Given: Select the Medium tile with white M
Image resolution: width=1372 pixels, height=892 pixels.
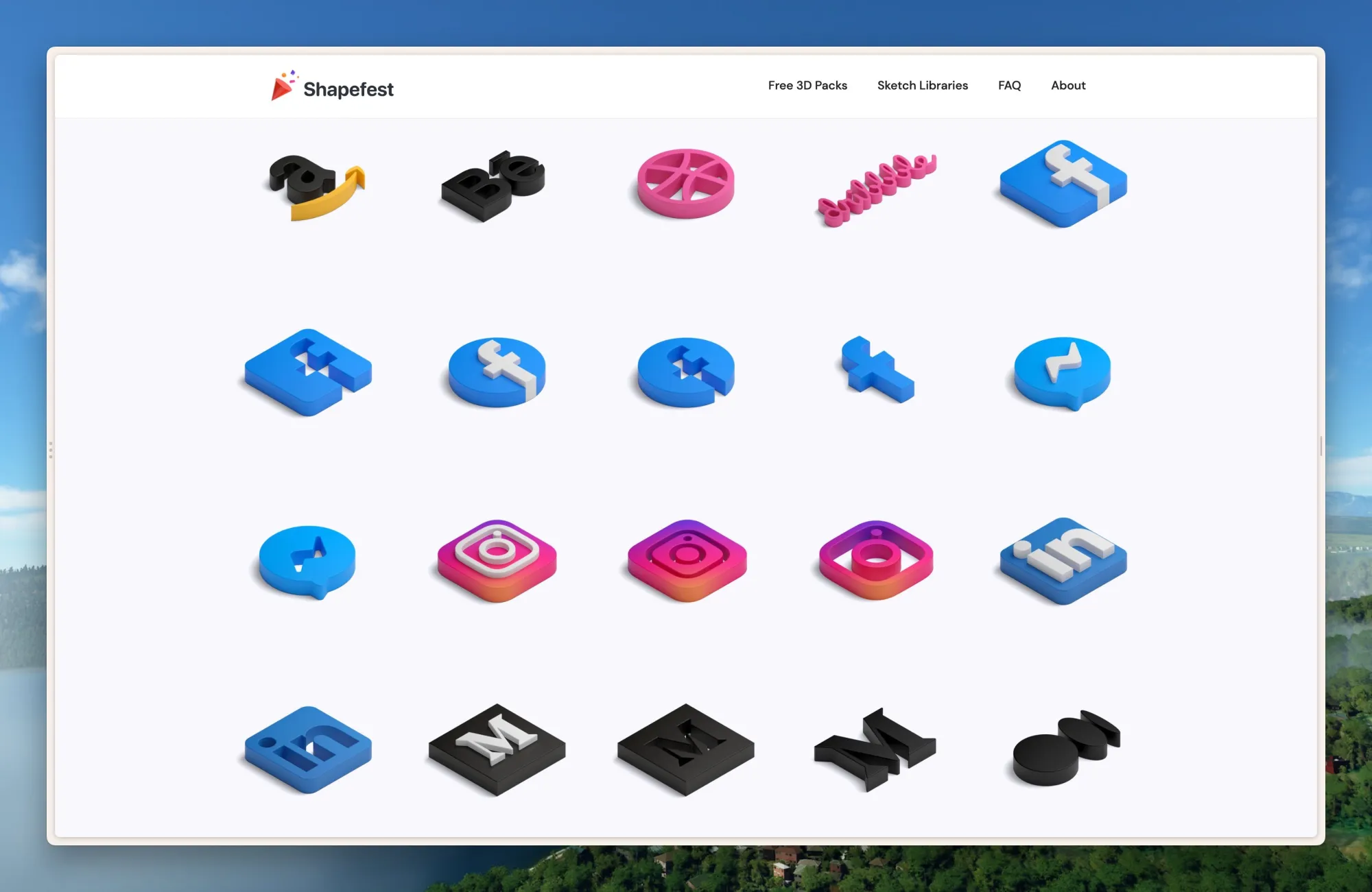Looking at the screenshot, I should (x=497, y=749).
